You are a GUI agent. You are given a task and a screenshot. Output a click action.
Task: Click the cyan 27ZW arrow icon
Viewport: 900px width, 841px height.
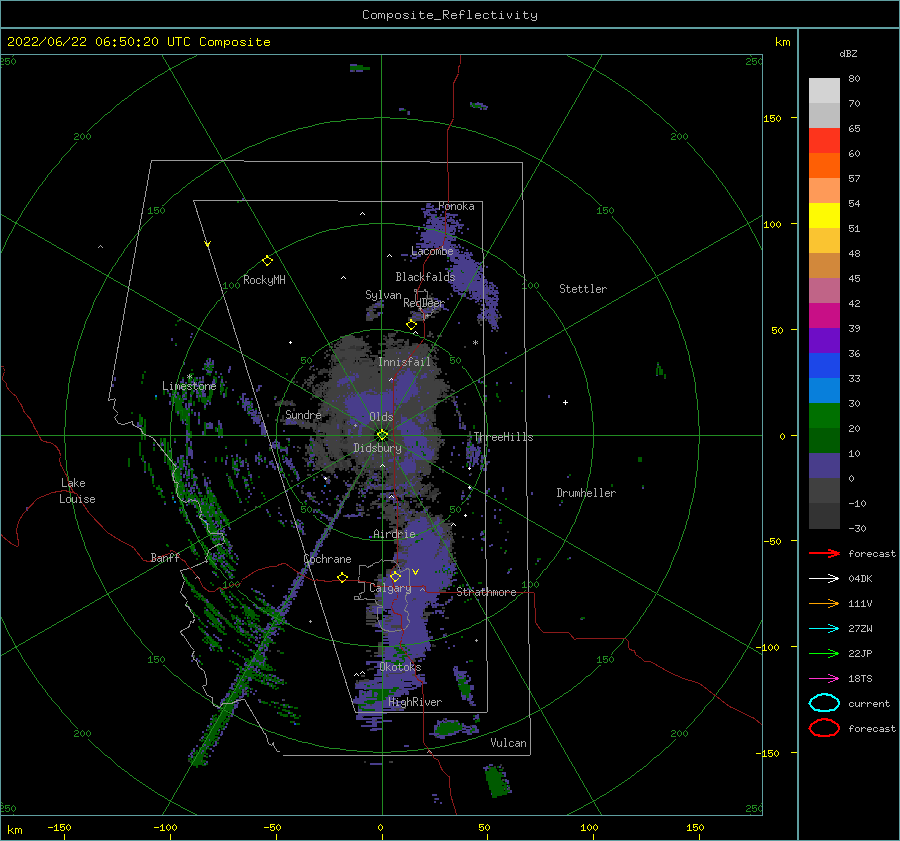824,629
